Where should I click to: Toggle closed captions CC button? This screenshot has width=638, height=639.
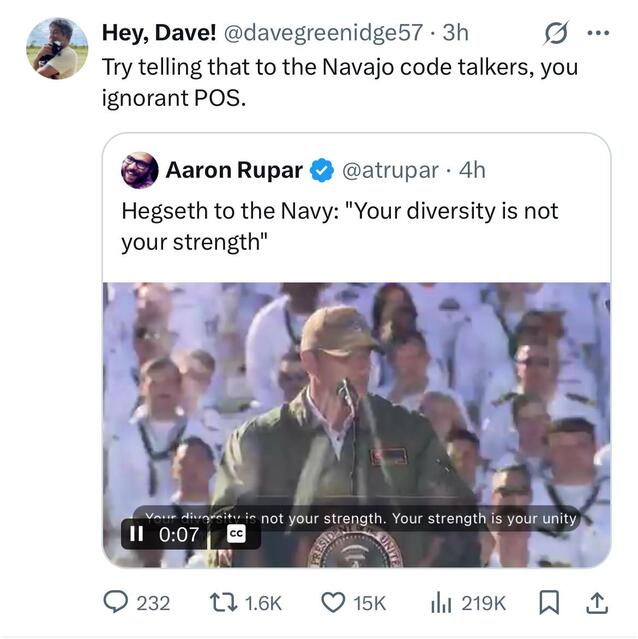pyautogui.click(x=236, y=534)
